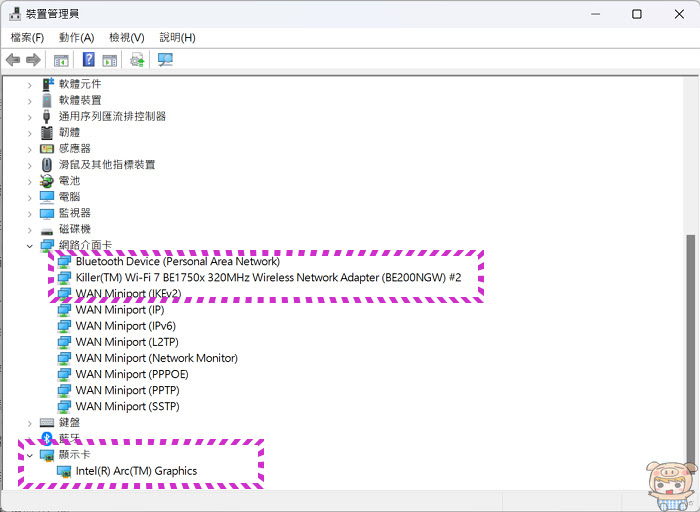Select the monitor icon beside 監視器
Viewport: 700px width, 512px height.
tap(47, 213)
